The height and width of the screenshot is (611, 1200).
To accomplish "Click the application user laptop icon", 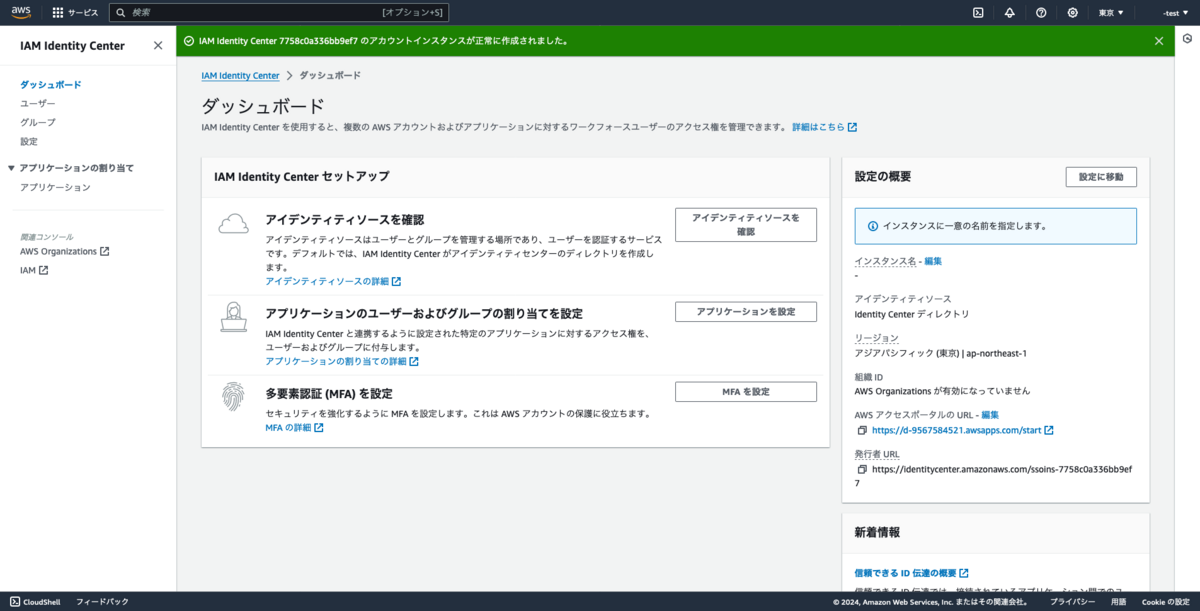I will click(233, 317).
